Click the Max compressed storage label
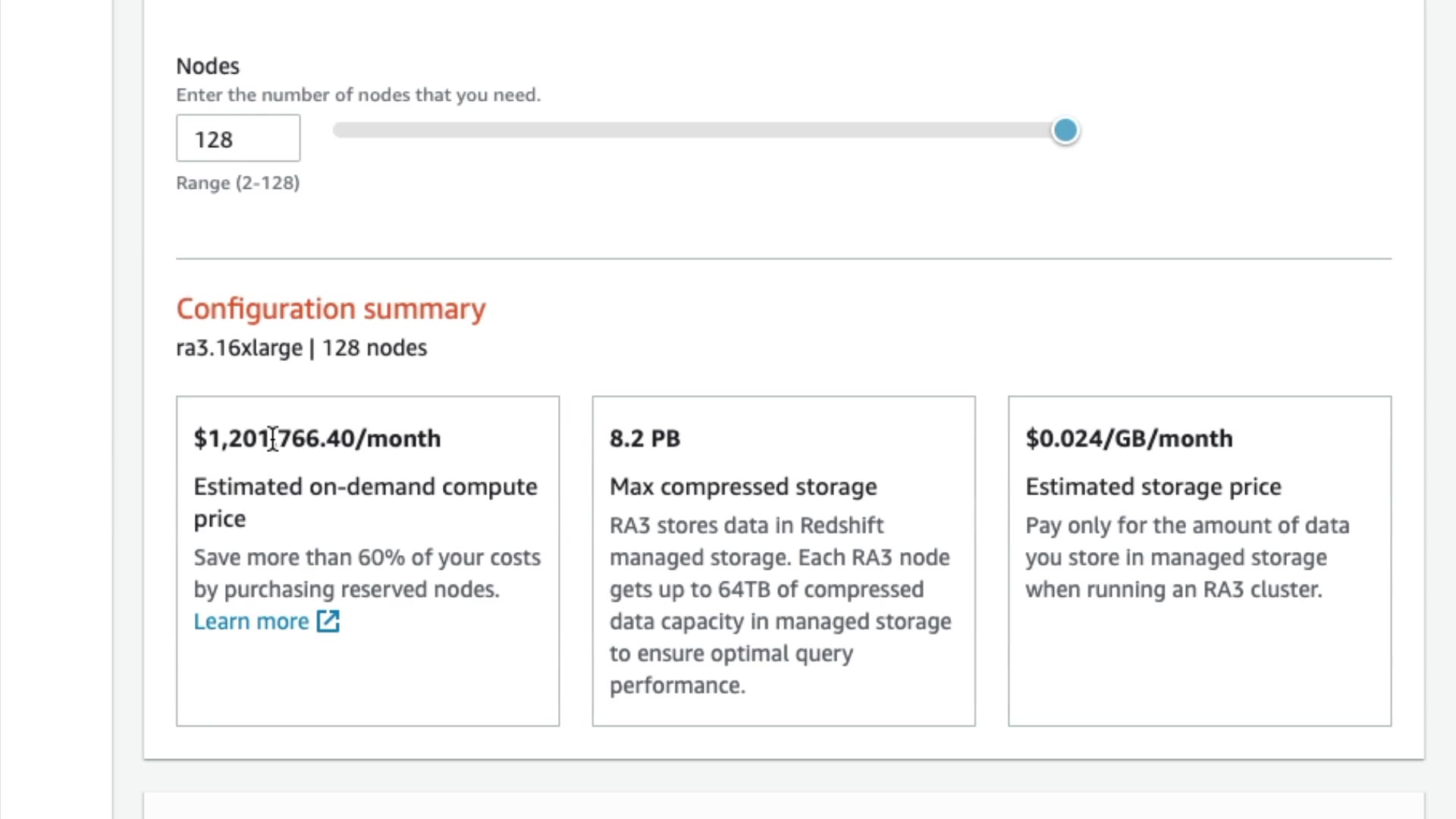Viewport: 1456px width, 819px height. pos(743,486)
